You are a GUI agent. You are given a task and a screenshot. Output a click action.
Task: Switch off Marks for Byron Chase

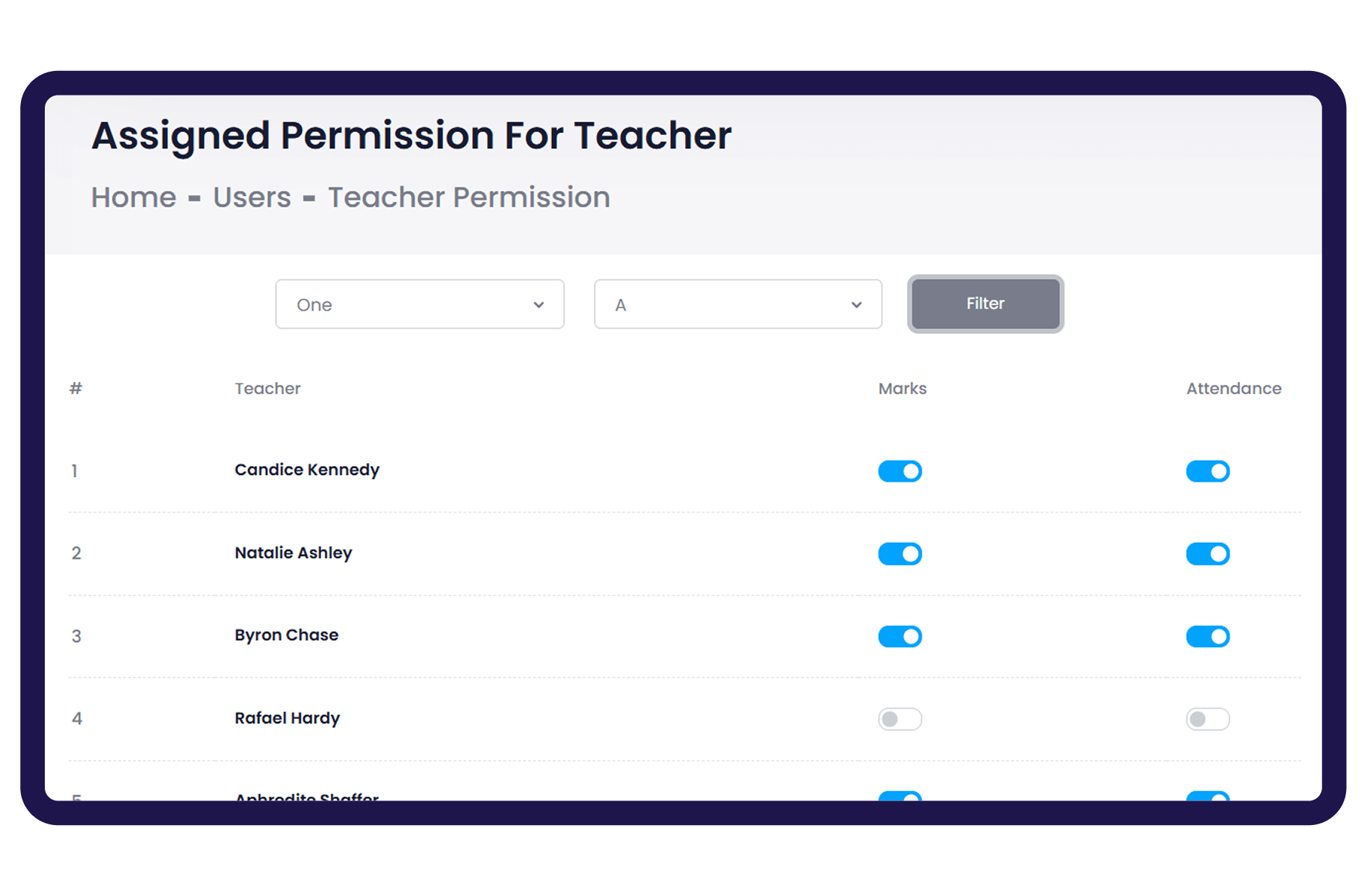pos(899,636)
